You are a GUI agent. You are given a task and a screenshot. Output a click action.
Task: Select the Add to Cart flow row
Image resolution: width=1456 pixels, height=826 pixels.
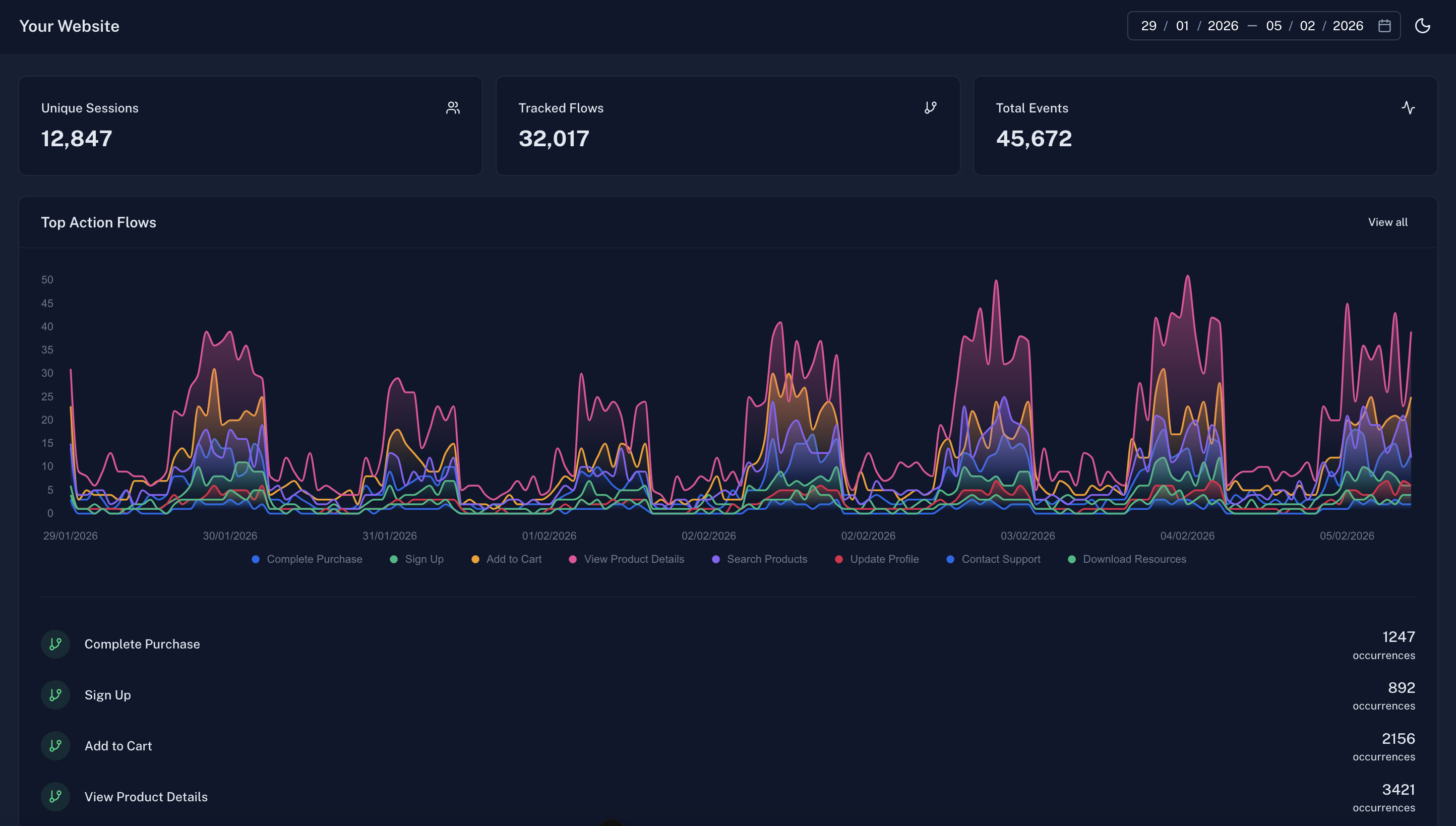click(118, 745)
